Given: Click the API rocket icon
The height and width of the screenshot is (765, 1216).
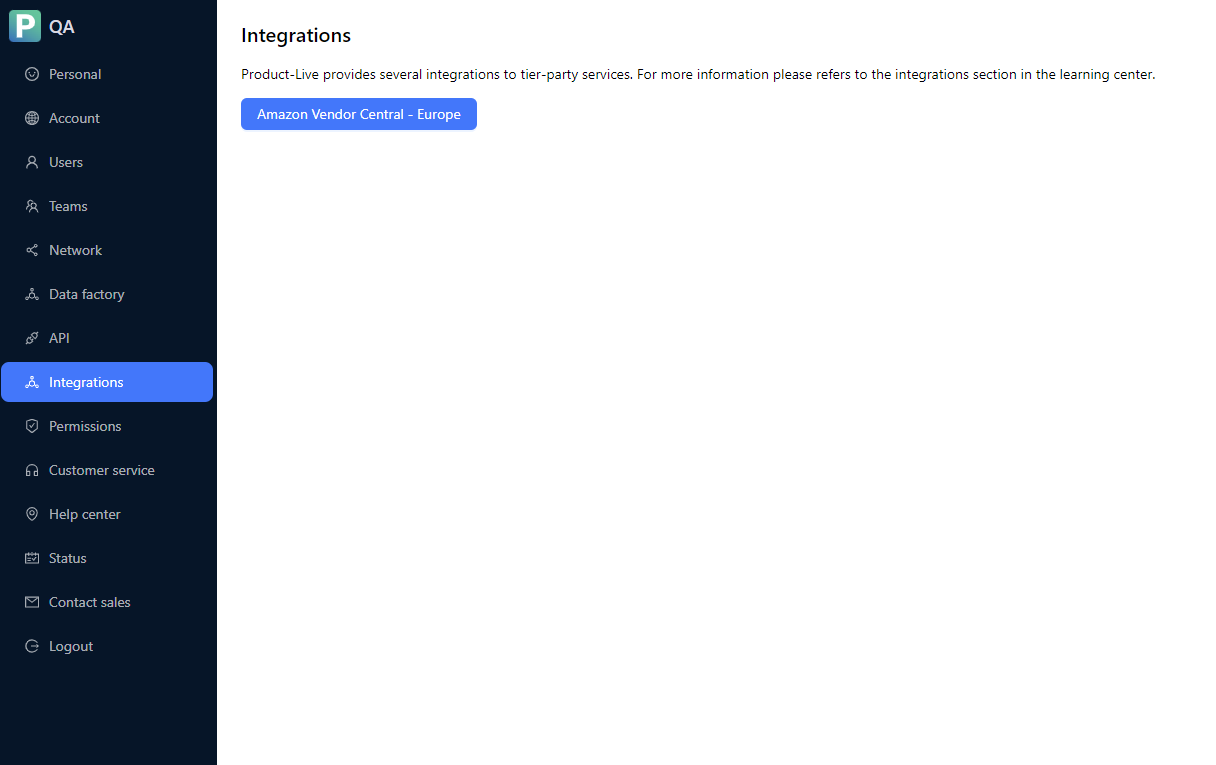Looking at the screenshot, I should pos(33,338).
